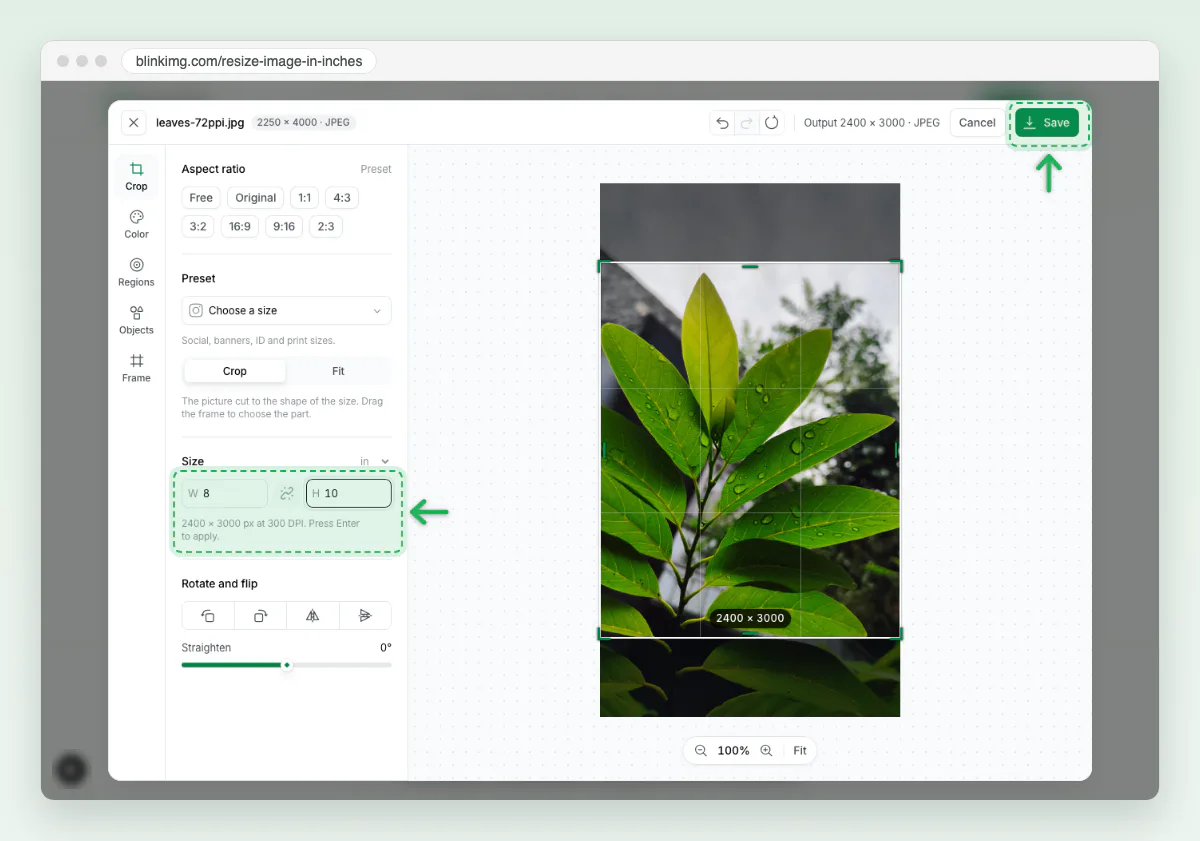Choose the Free aspect ratio
This screenshot has height=841, width=1200.
(201, 198)
